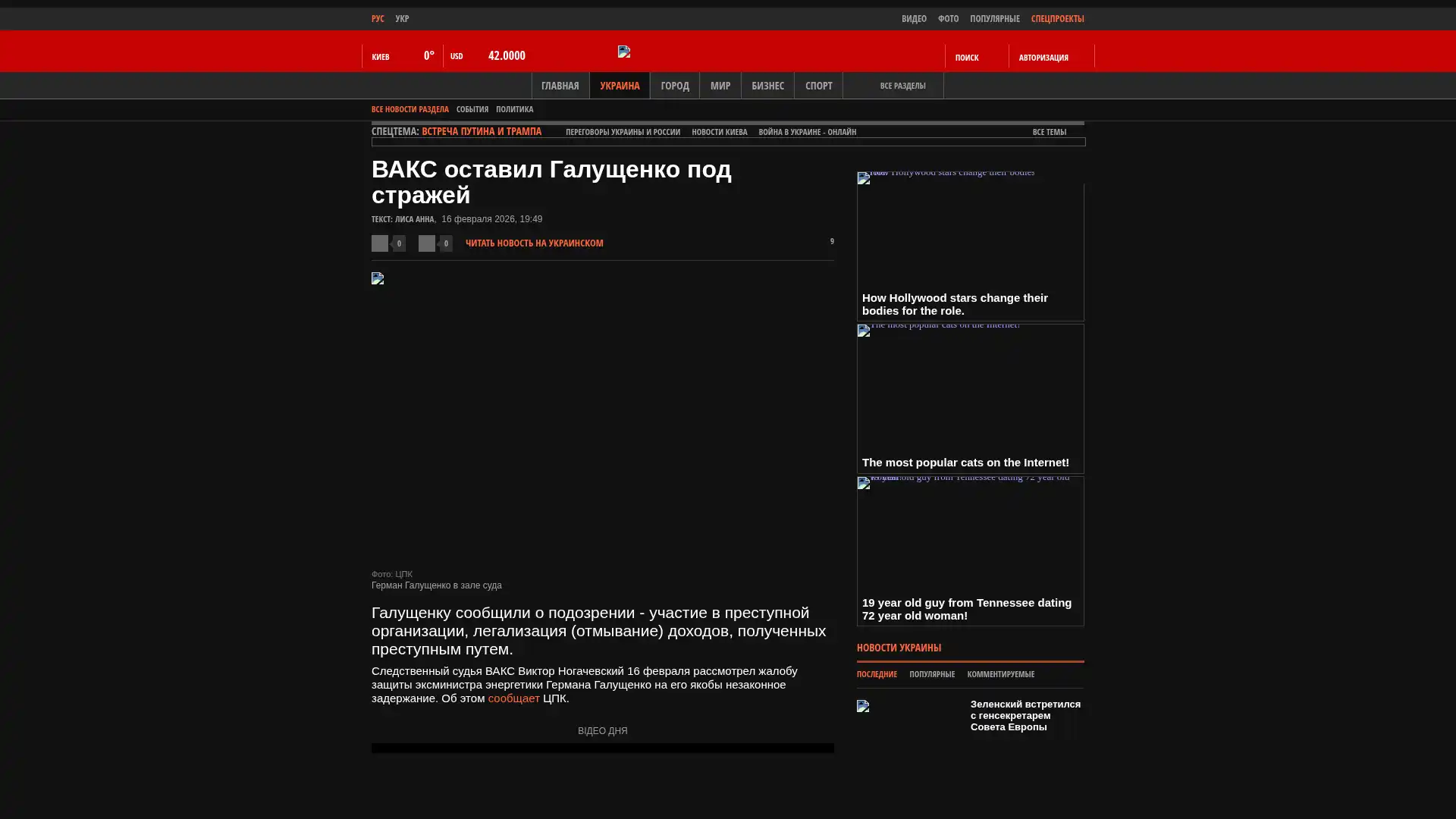Click the second gray share button below the article date
Viewport: 1456px width, 819px height.
pos(427,243)
